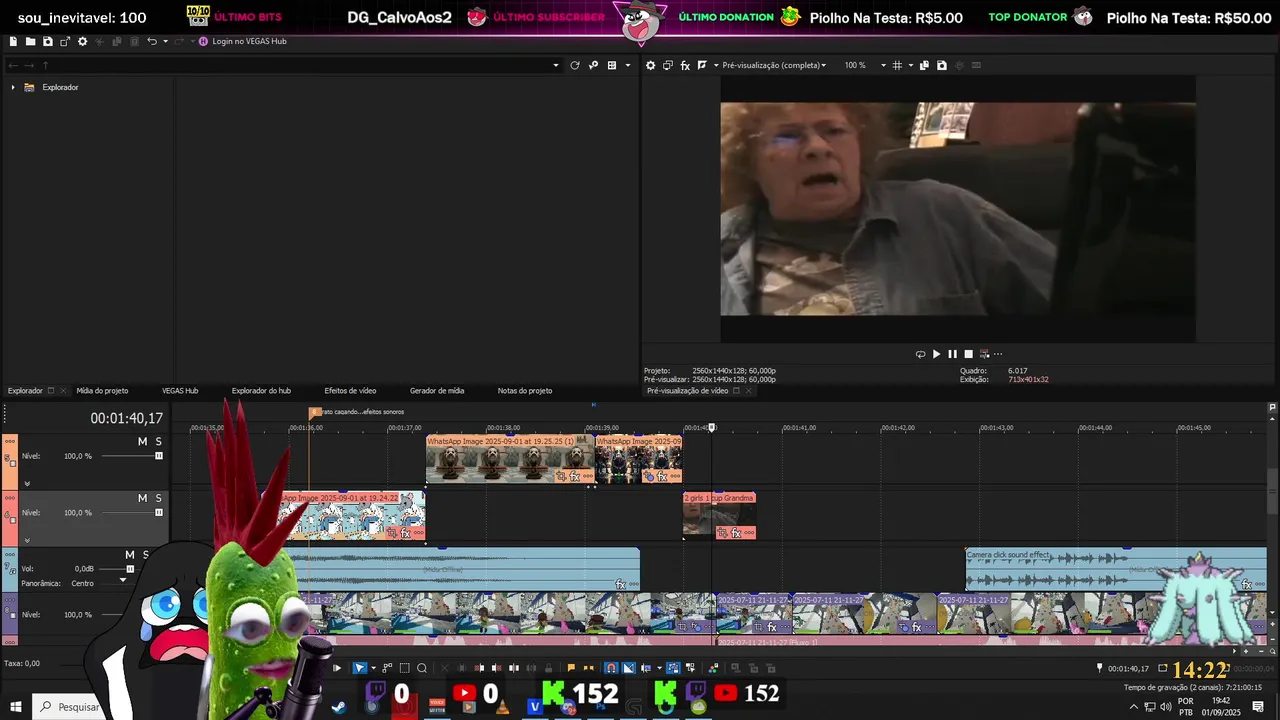Toggle preview on external monitor

tap(668, 65)
